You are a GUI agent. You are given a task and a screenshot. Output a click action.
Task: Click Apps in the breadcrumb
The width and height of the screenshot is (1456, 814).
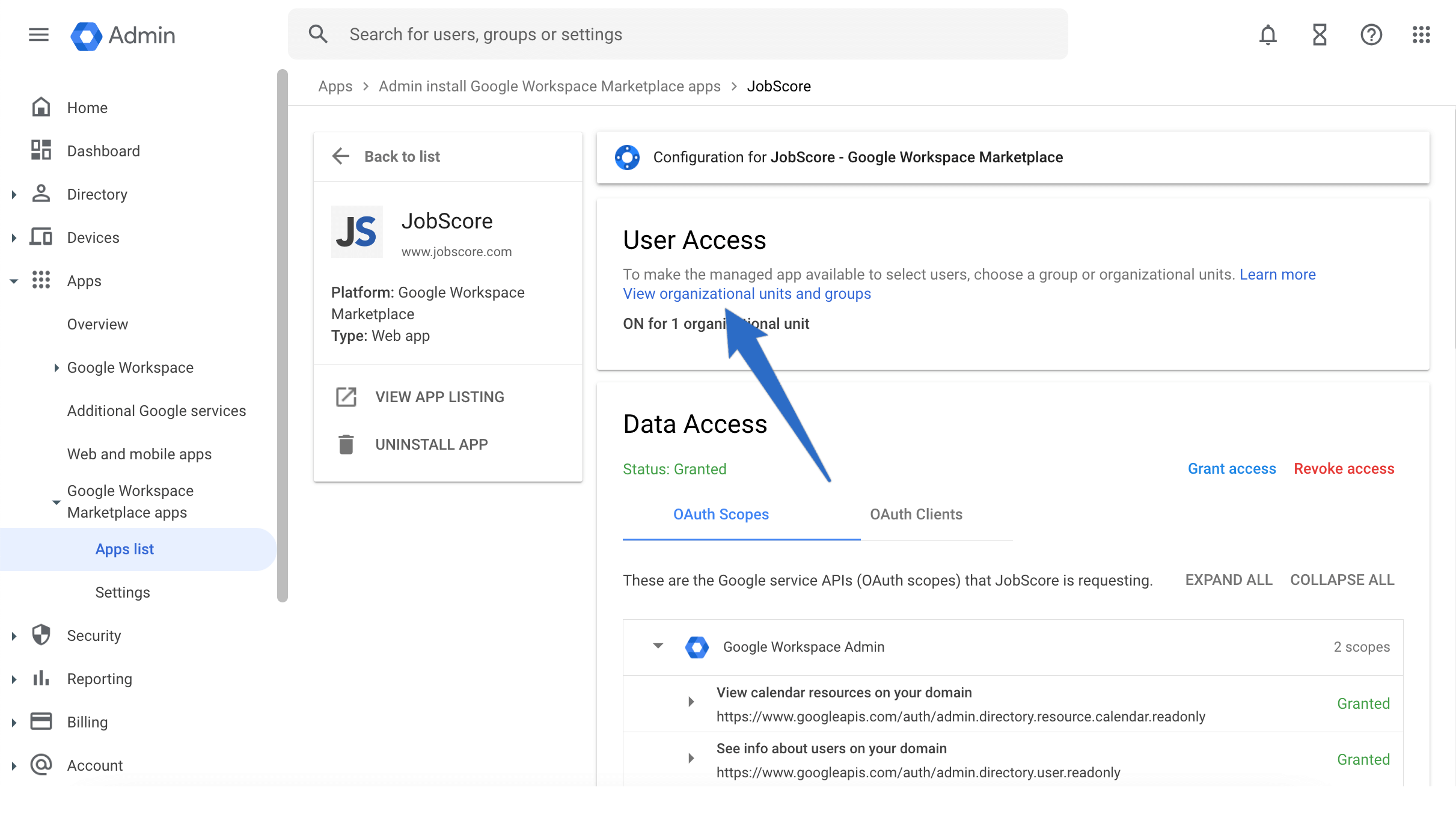point(335,86)
